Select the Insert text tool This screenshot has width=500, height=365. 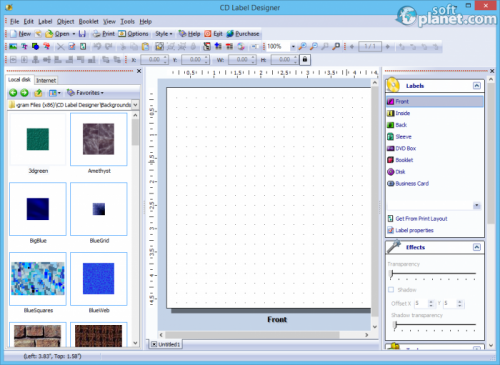tap(24, 46)
